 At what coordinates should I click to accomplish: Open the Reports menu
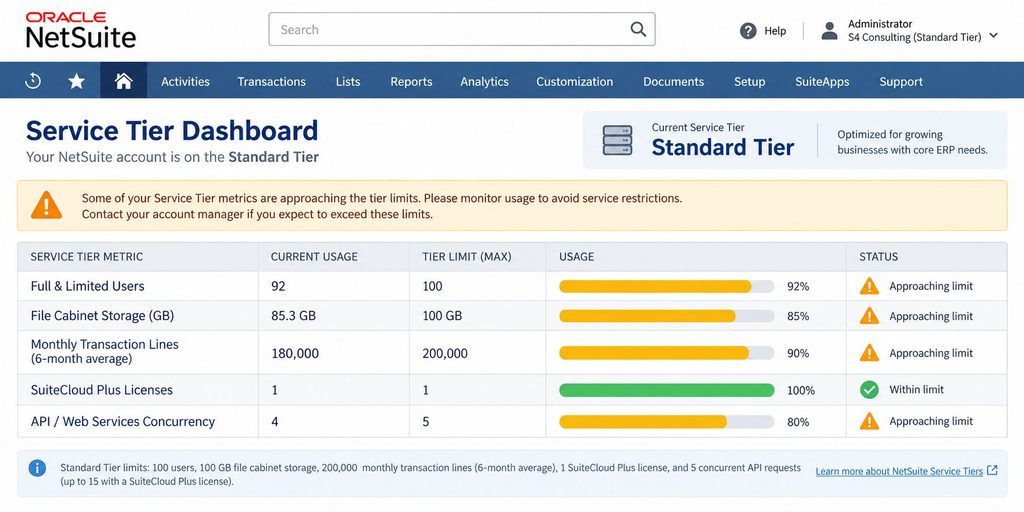click(411, 82)
